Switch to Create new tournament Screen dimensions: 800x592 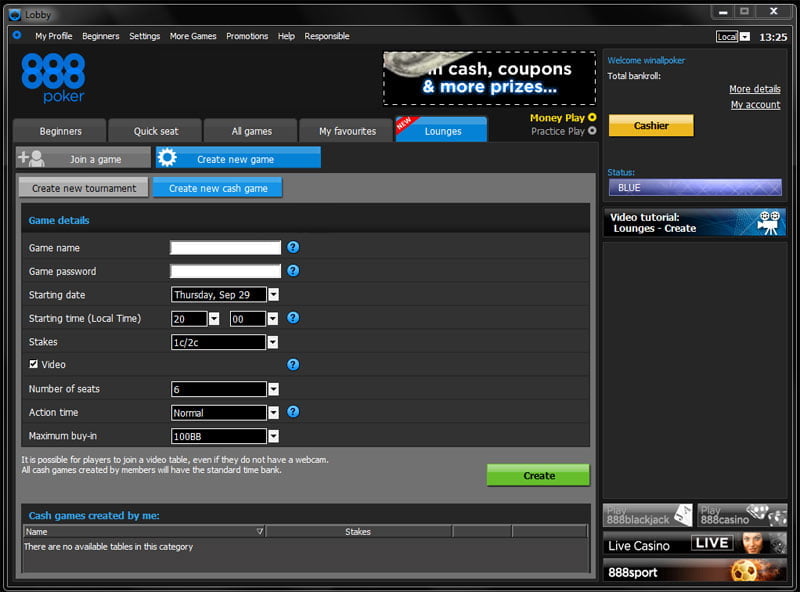click(x=84, y=188)
